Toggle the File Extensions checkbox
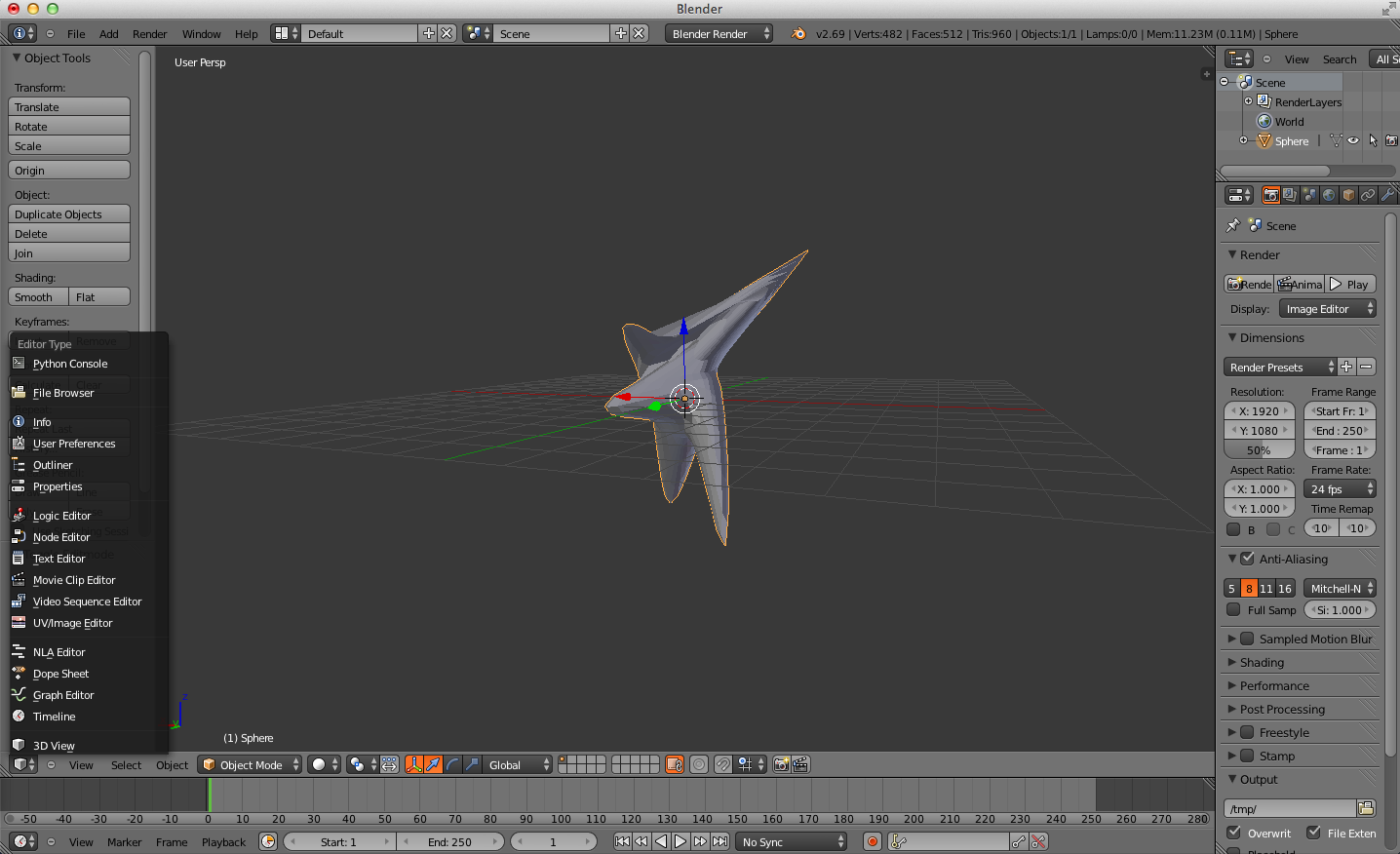Image resolution: width=1400 pixels, height=854 pixels. click(x=1314, y=833)
